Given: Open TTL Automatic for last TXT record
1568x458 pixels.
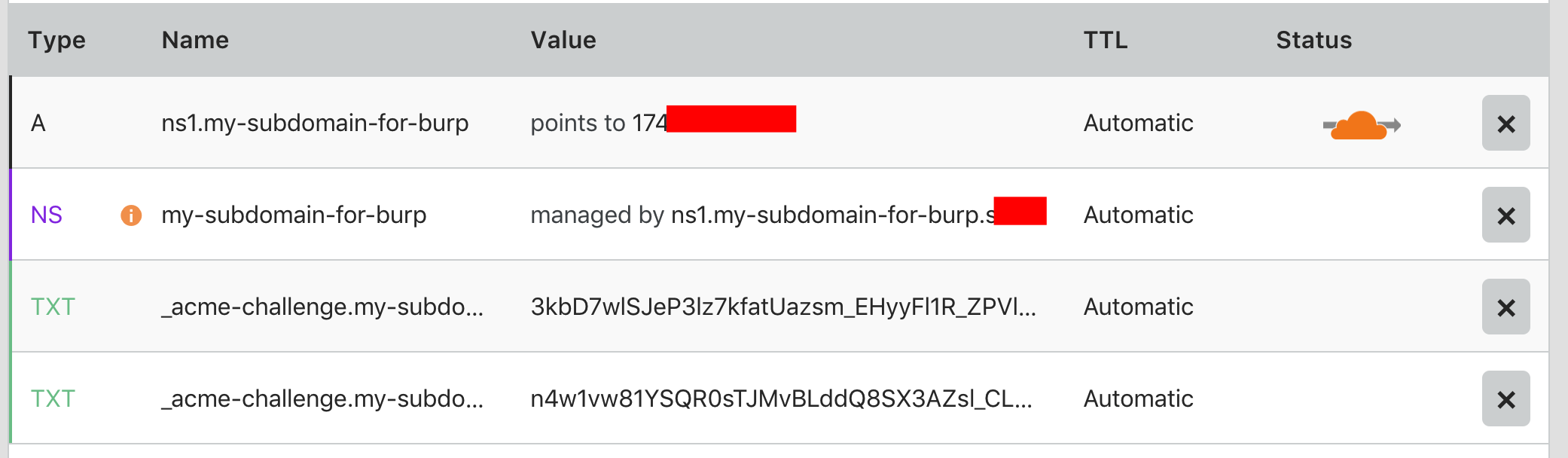Looking at the screenshot, I should coord(1138,398).
